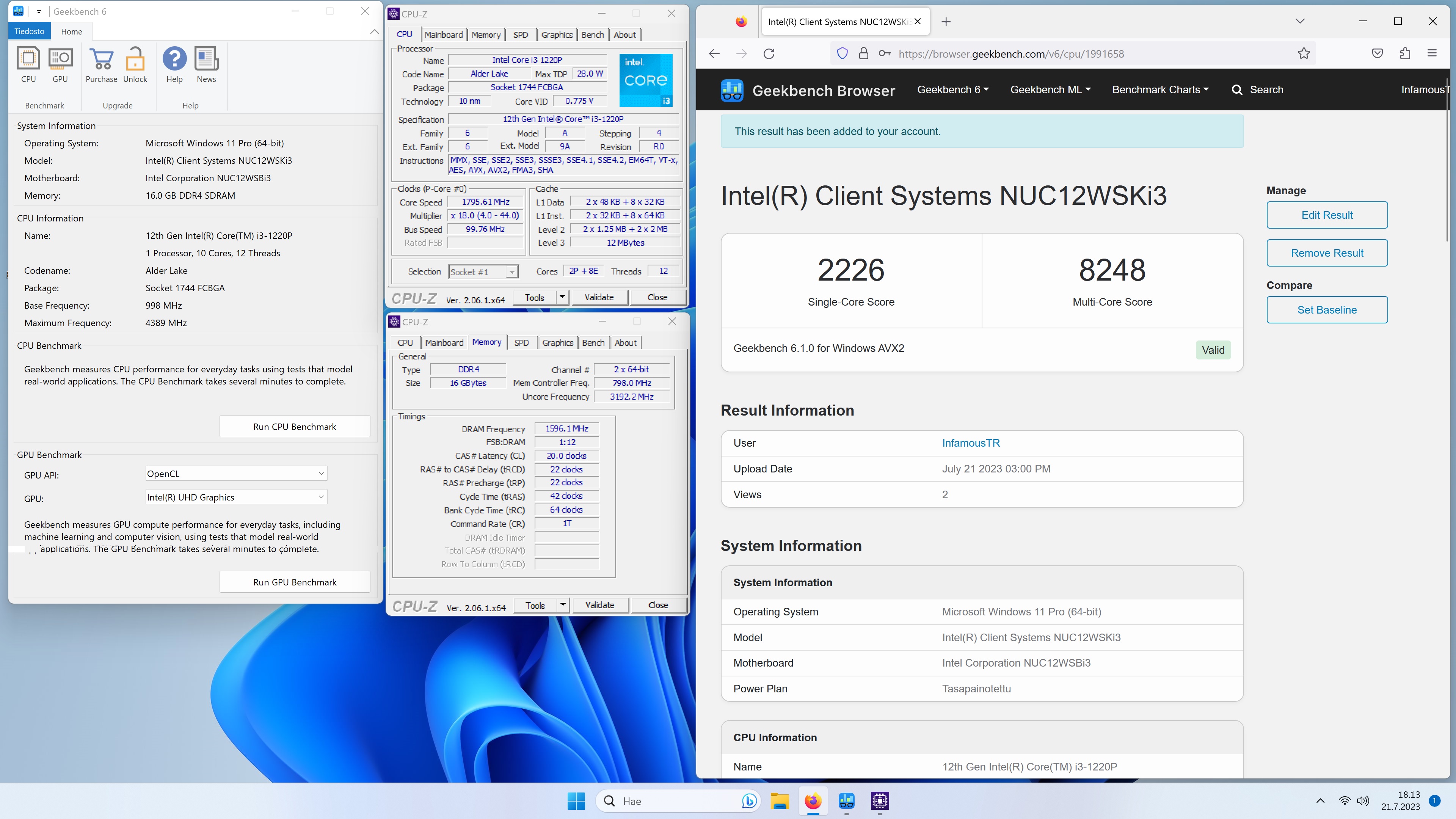This screenshot has height=819, width=1456.
Task: Open the Geekbench quick access toolbar dropdown
Action: click(x=39, y=12)
